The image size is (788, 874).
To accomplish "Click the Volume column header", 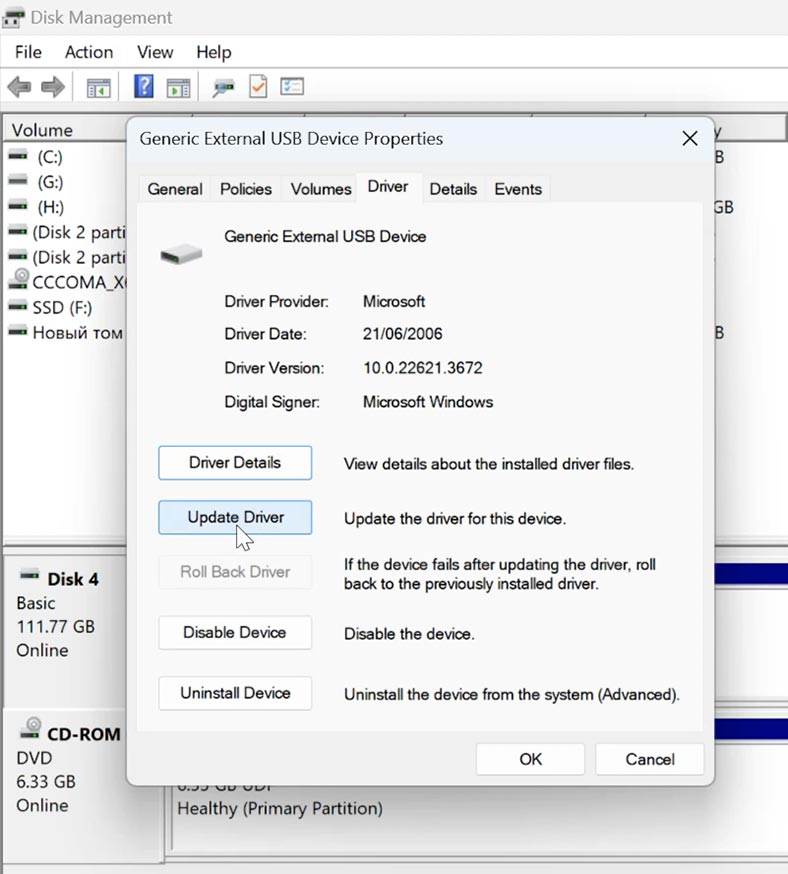I will tap(65, 130).
